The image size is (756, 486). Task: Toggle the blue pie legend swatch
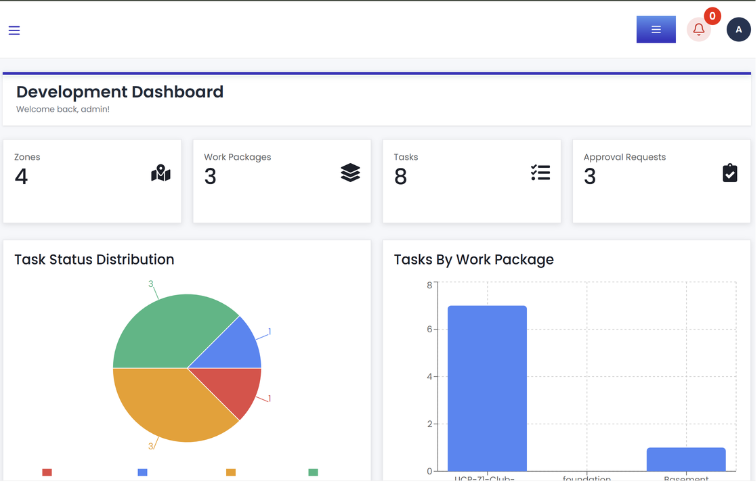pyautogui.click(x=142, y=472)
